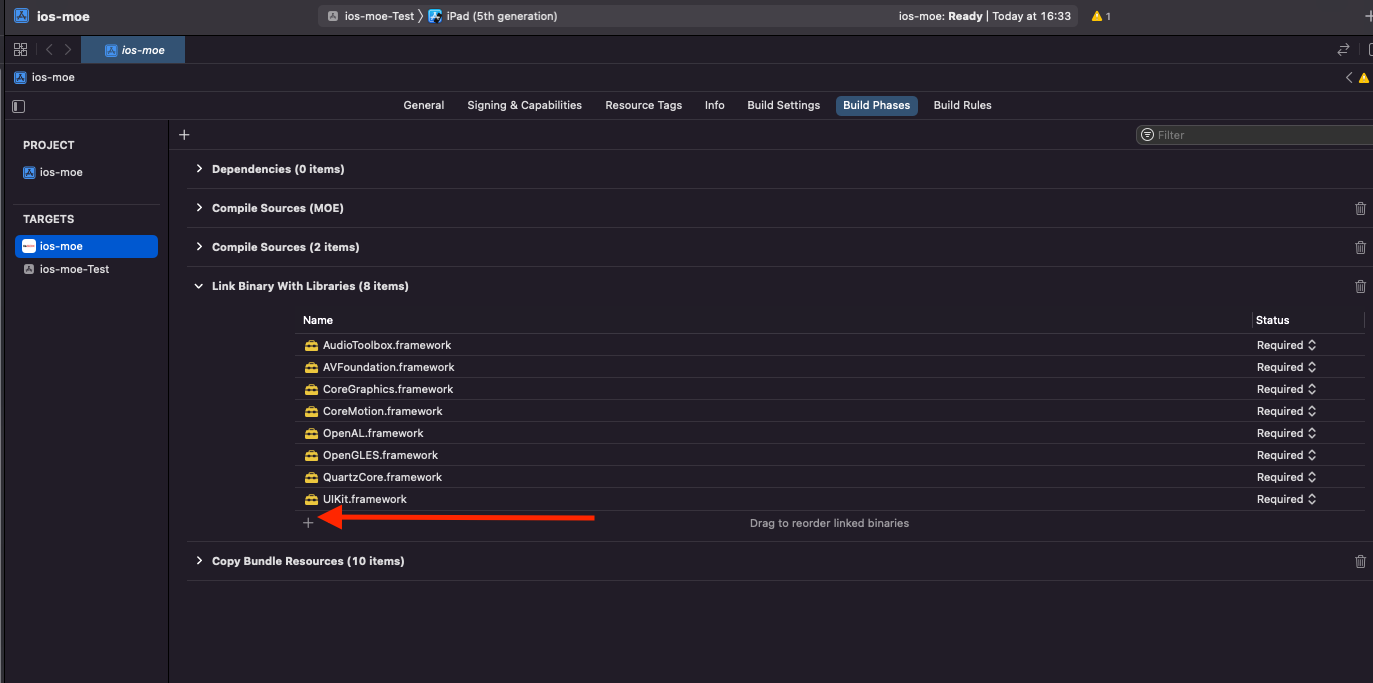Screen dimensions: 1373x683
Task: Select the ios-moe editor document tab
Action: pyautogui.click(x=133, y=50)
